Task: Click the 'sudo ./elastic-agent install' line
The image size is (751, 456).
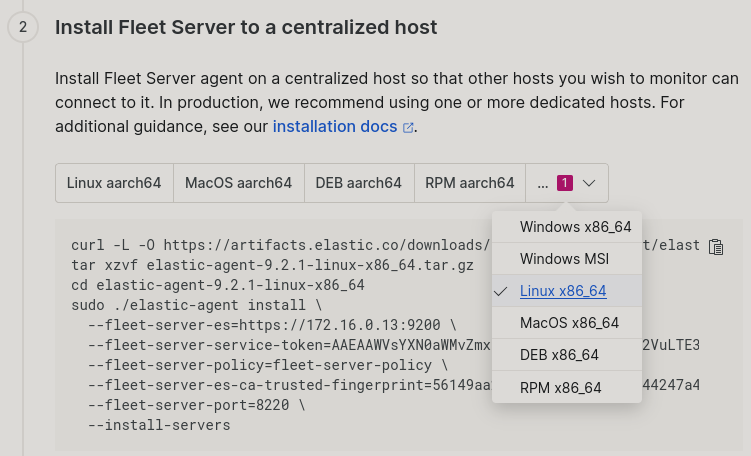Action: pos(197,305)
